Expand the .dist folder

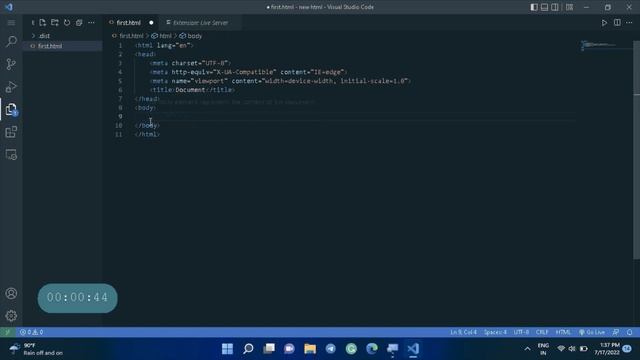click(x=62, y=36)
